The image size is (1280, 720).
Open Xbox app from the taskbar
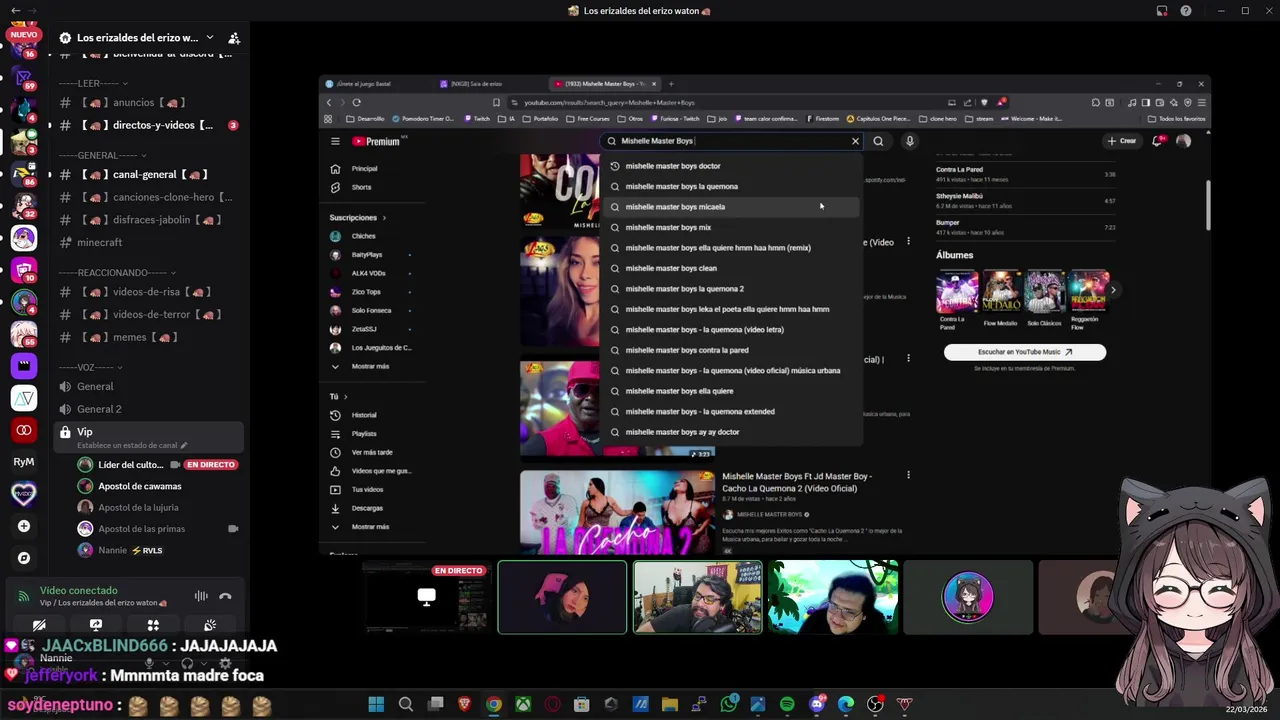point(523,705)
